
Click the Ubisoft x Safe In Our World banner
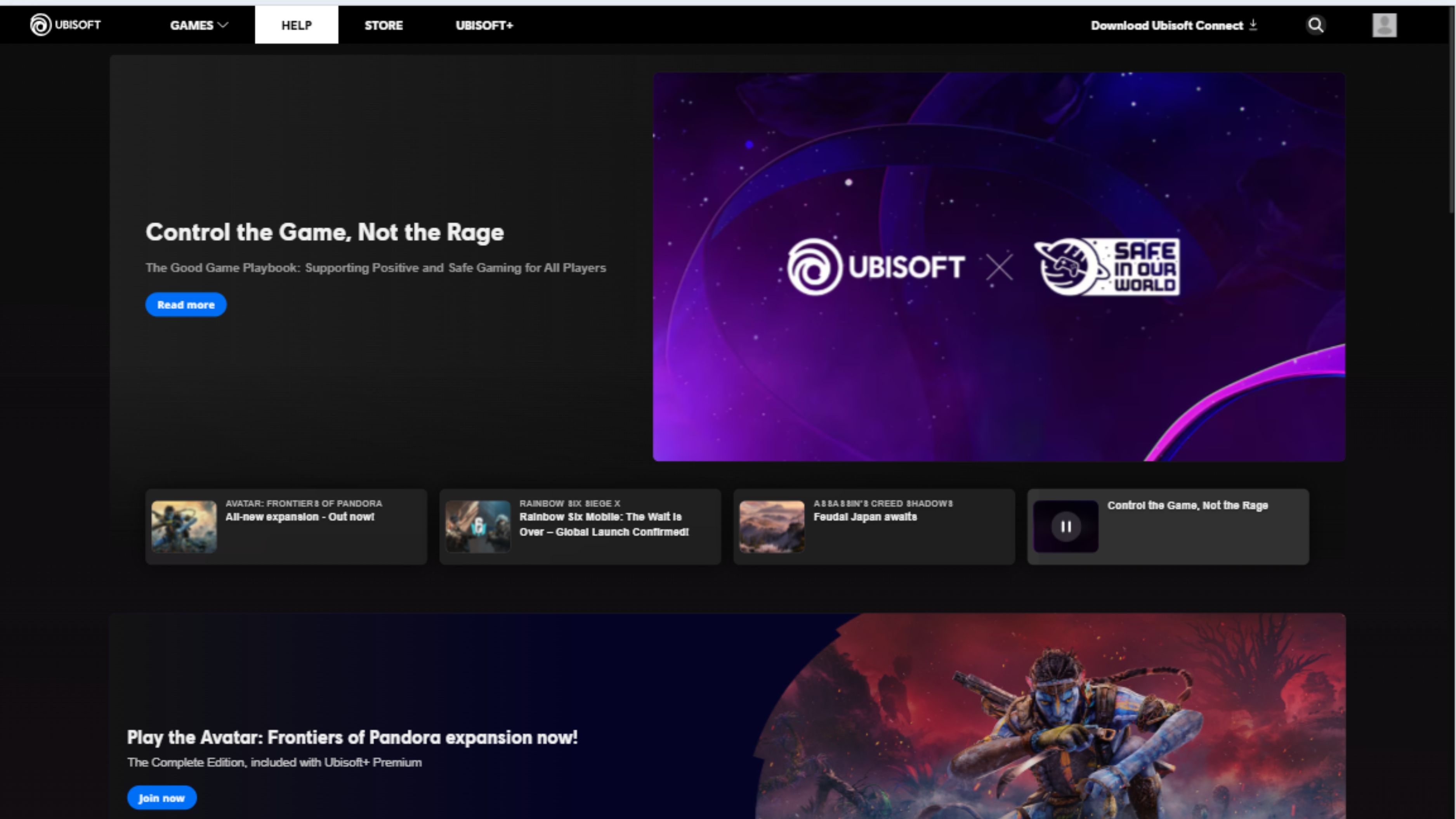click(999, 267)
